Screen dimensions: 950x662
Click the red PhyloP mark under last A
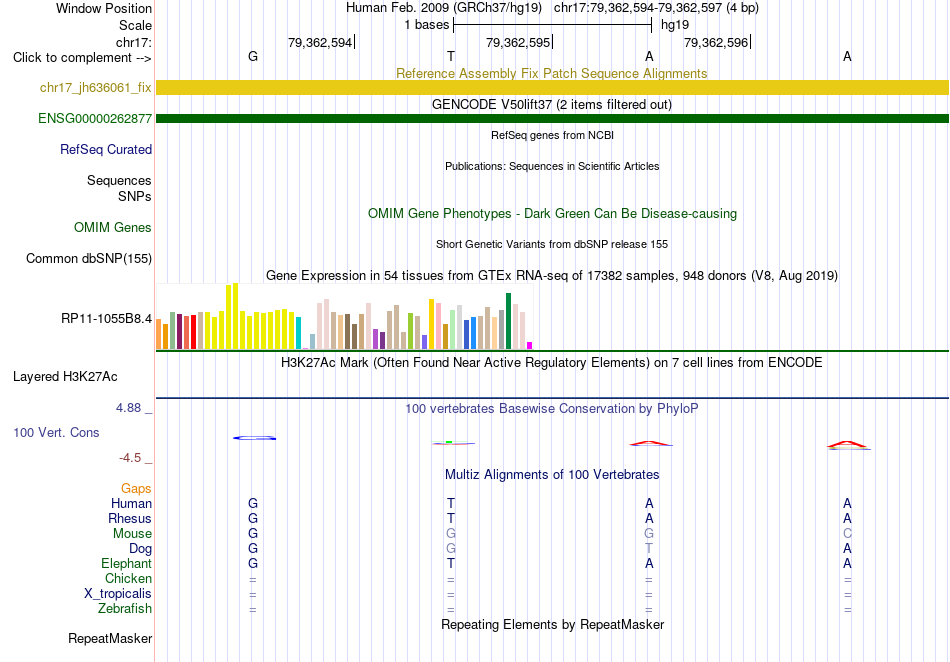point(848,445)
